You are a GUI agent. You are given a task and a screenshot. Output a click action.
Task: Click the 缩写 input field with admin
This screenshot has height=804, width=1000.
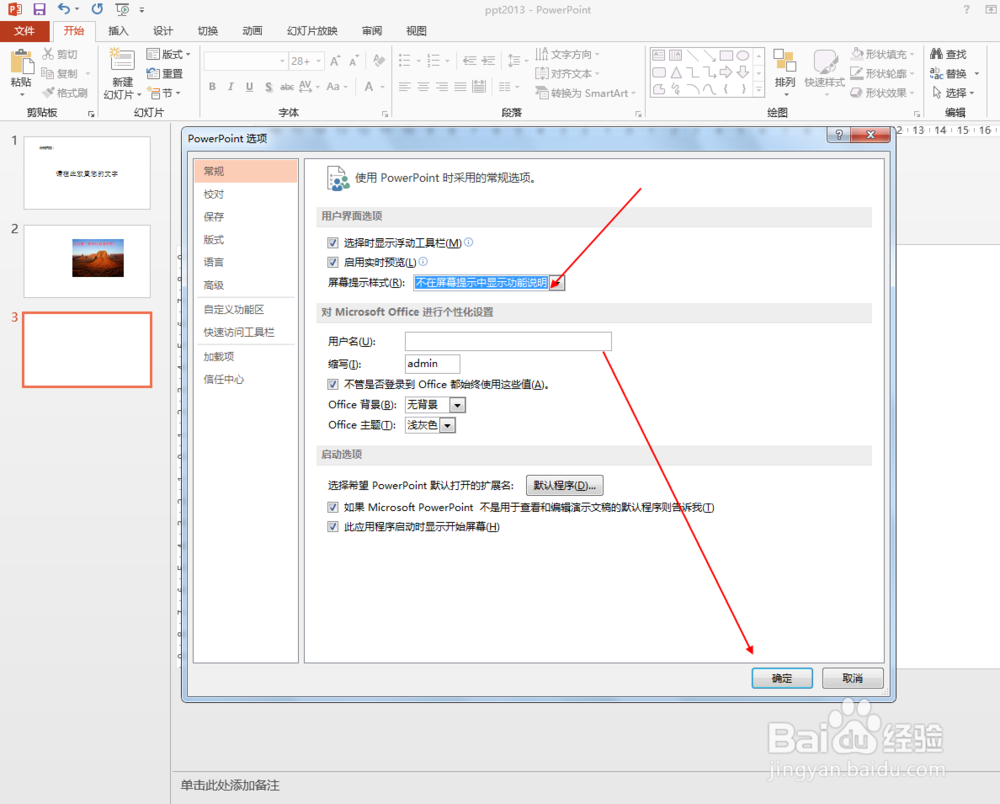[x=432, y=363]
